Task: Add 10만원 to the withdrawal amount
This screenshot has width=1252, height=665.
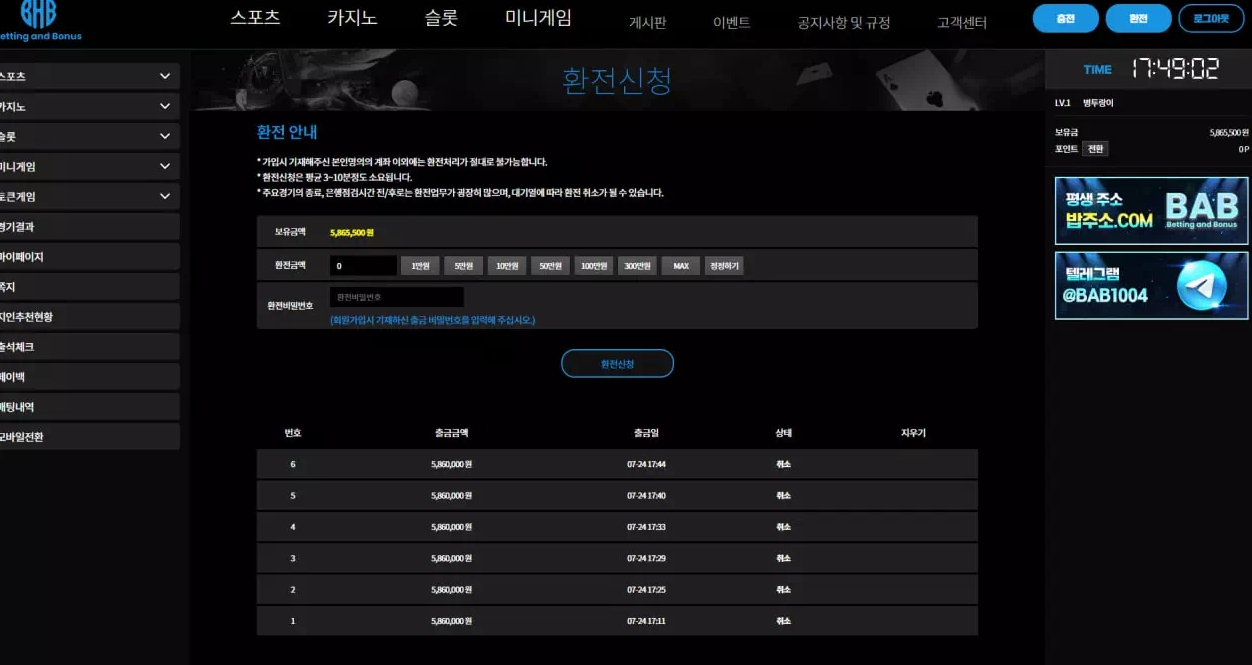Action: click(x=506, y=266)
